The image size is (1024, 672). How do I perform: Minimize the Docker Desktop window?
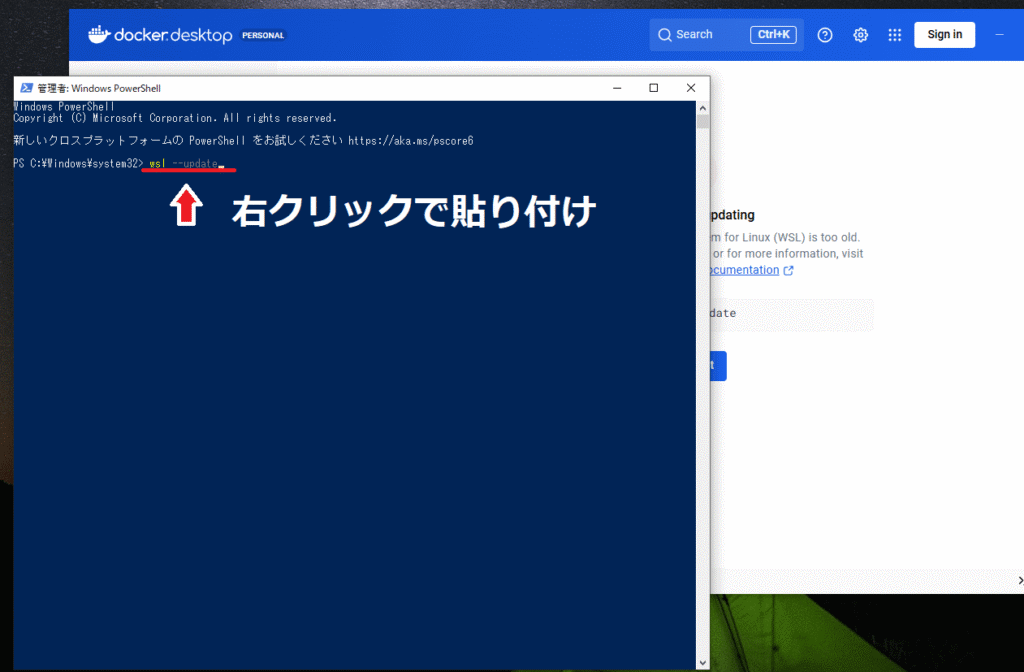pos(999,35)
